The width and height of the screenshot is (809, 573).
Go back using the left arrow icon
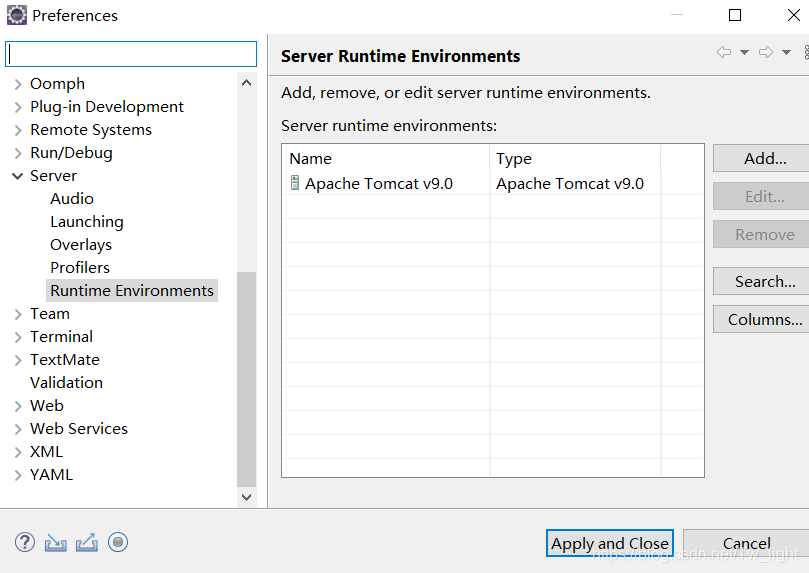click(x=724, y=52)
